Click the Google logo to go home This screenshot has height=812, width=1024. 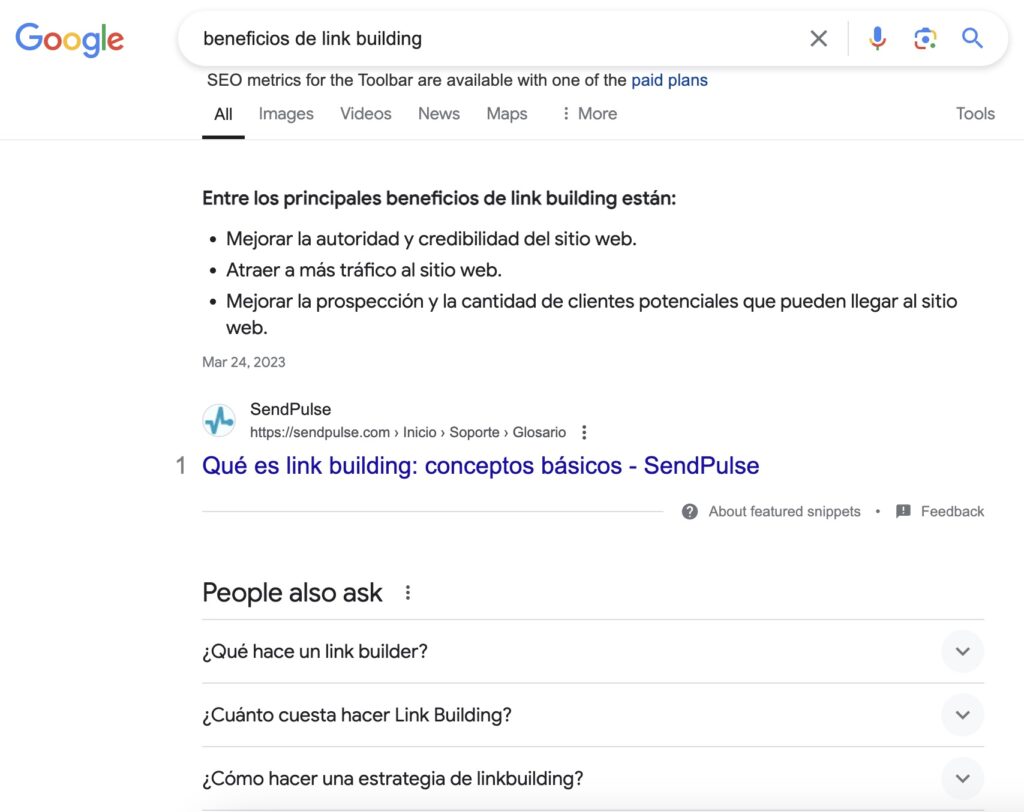click(69, 40)
